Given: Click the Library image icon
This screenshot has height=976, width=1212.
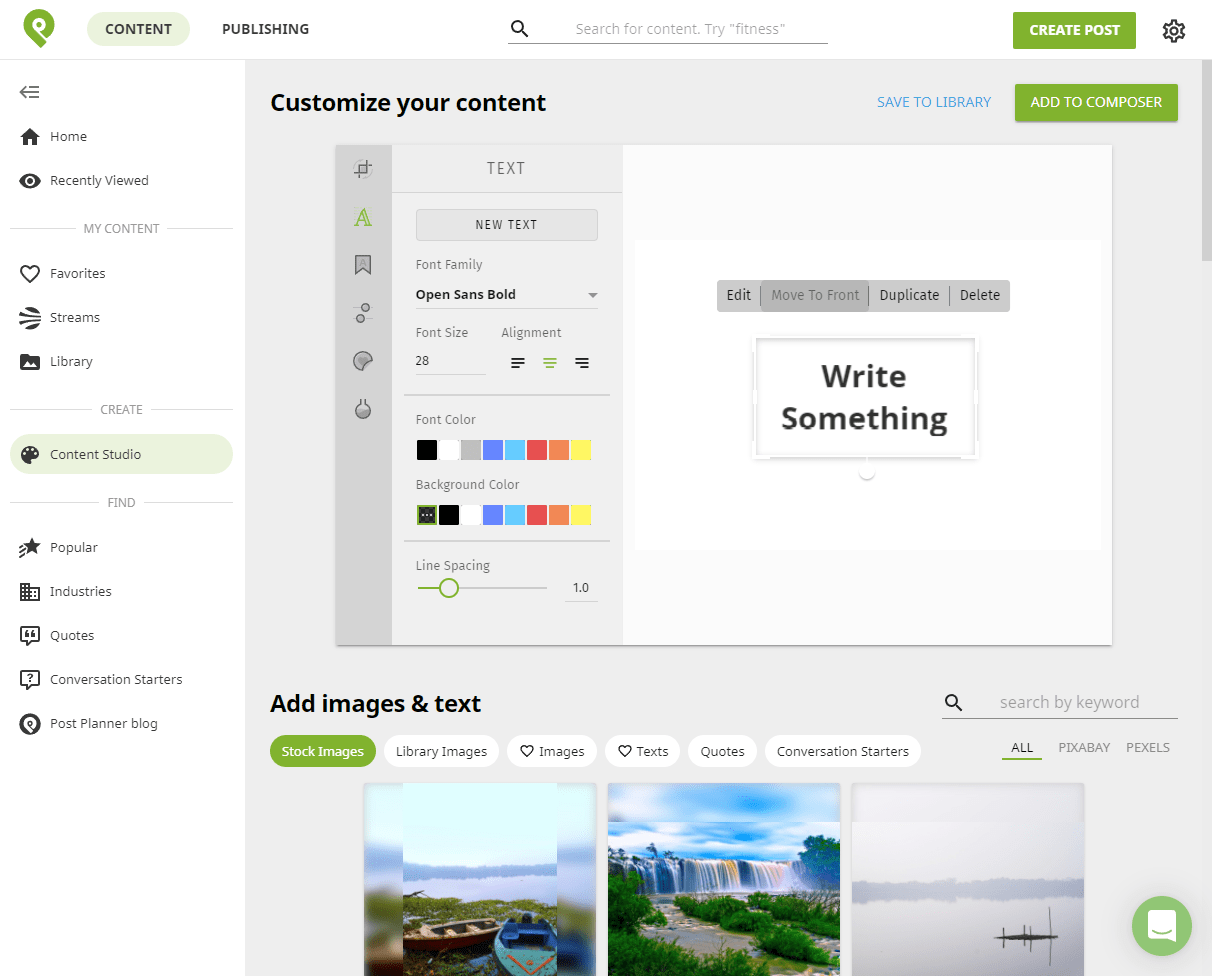Looking at the screenshot, I should coord(30,362).
